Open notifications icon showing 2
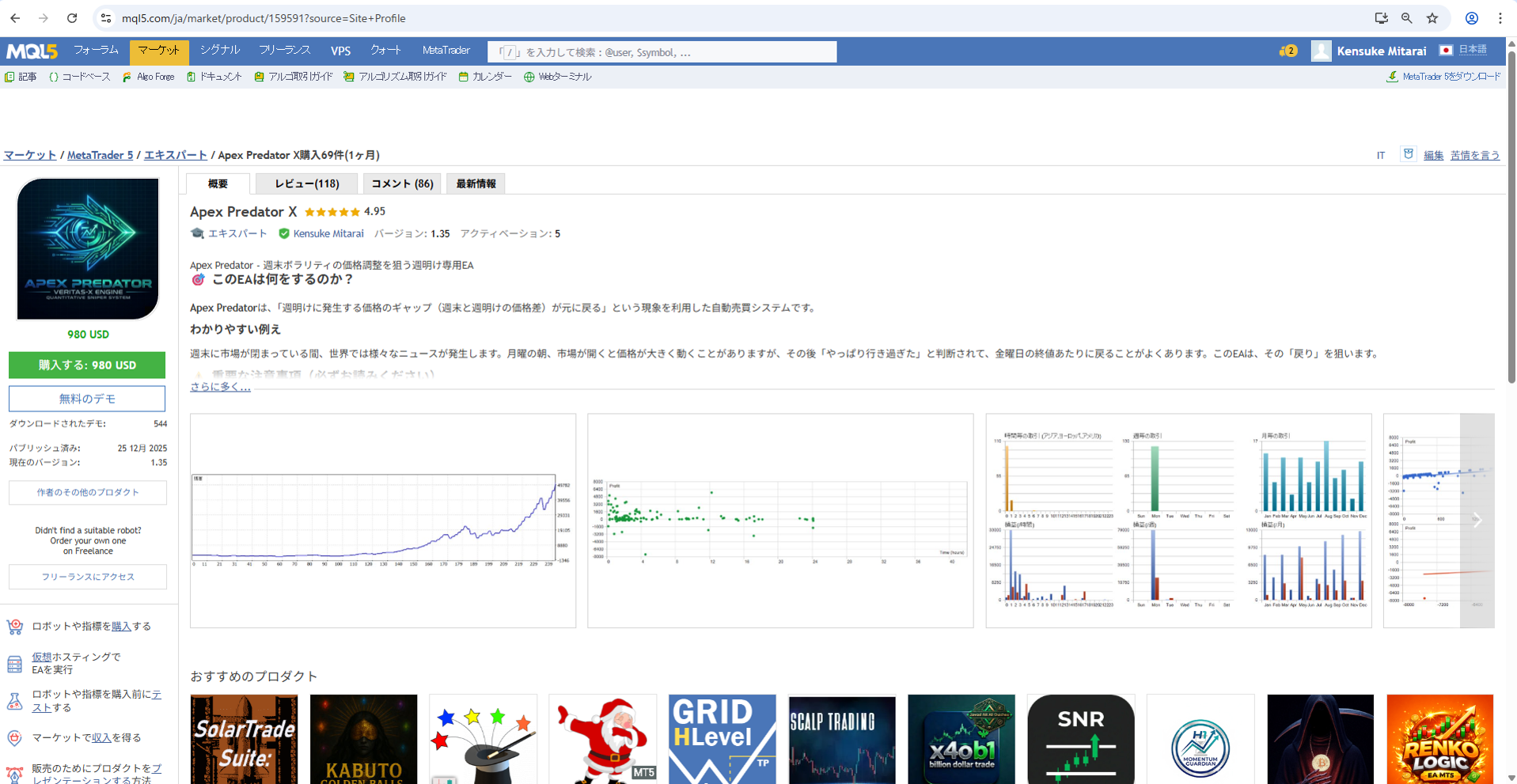The image size is (1517, 784). click(1288, 51)
